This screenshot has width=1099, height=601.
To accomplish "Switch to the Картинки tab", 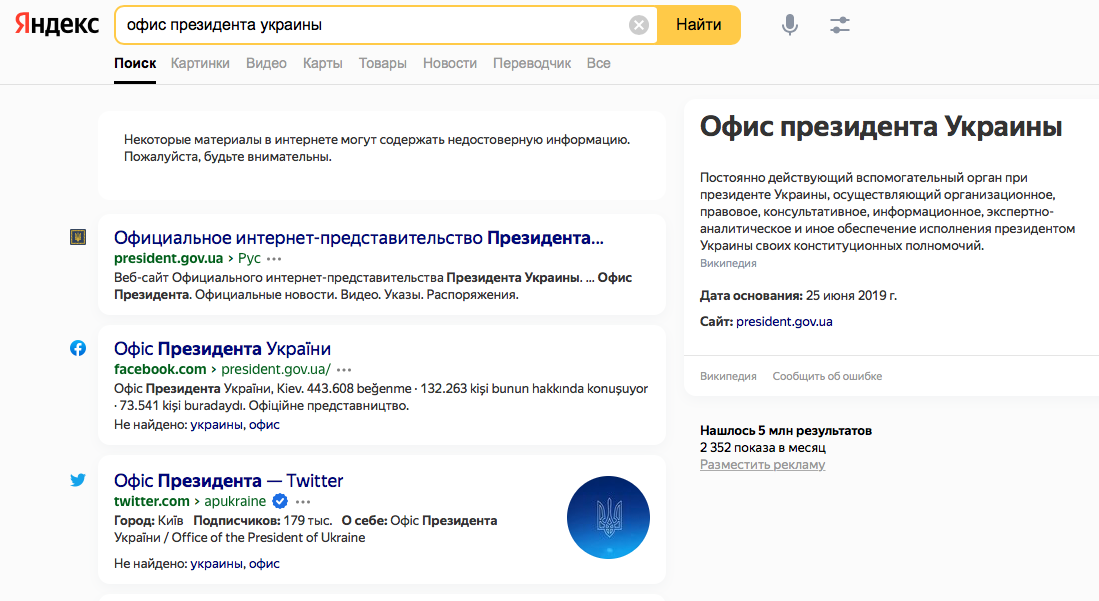I will click(x=200, y=63).
